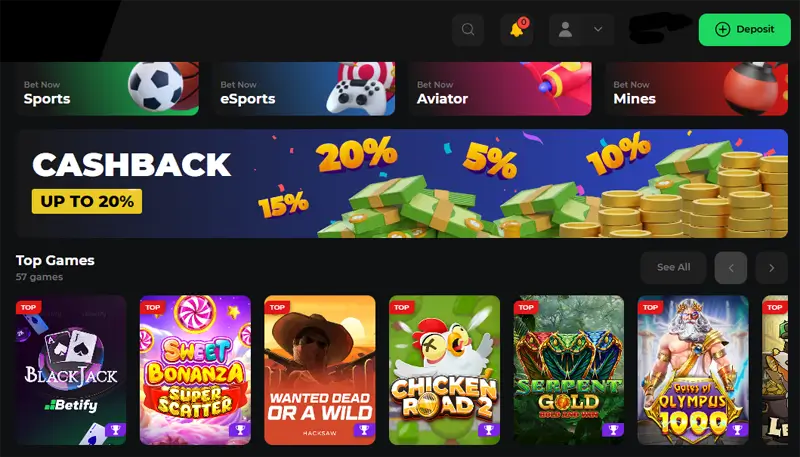Open the Sports bet now tile
Viewport: 800px width, 457px height.
click(x=107, y=89)
